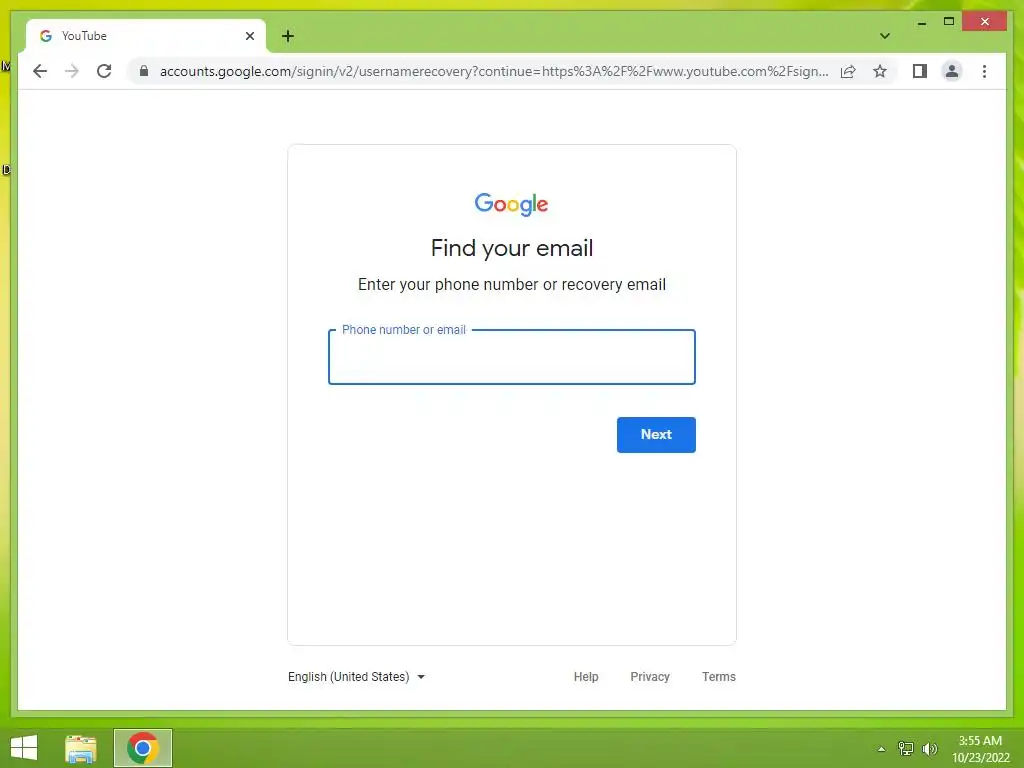Click the blue Next button
Image resolution: width=1024 pixels, height=768 pixels.
pyautogui.click(x=656, y=434)
